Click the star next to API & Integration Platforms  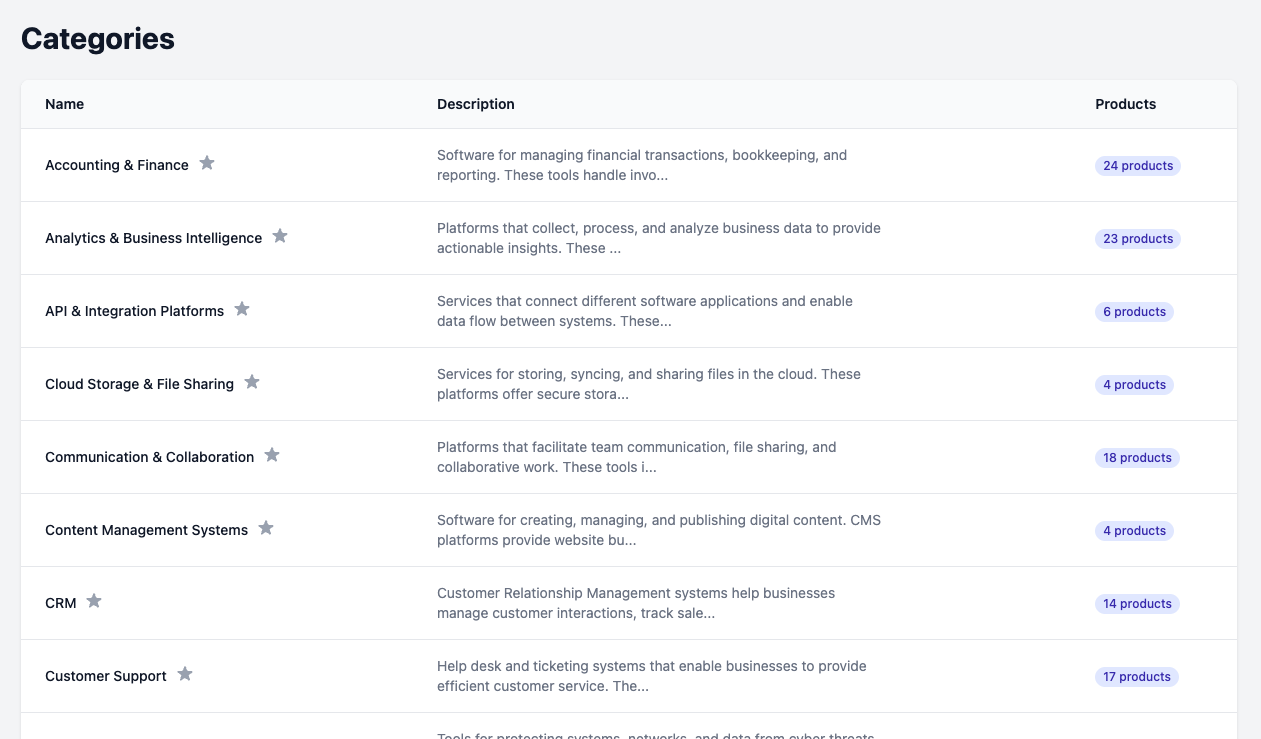point(242,309)
